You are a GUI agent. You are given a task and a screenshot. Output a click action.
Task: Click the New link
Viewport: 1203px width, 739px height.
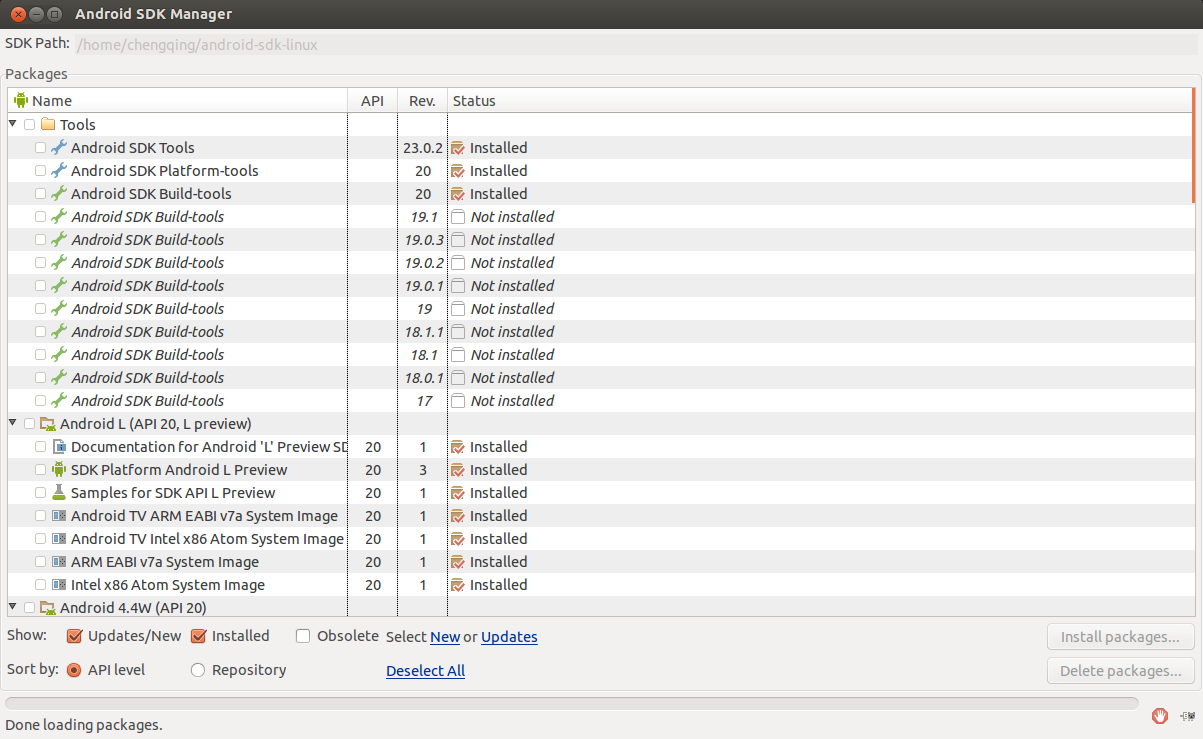click(x=445, y=637)
